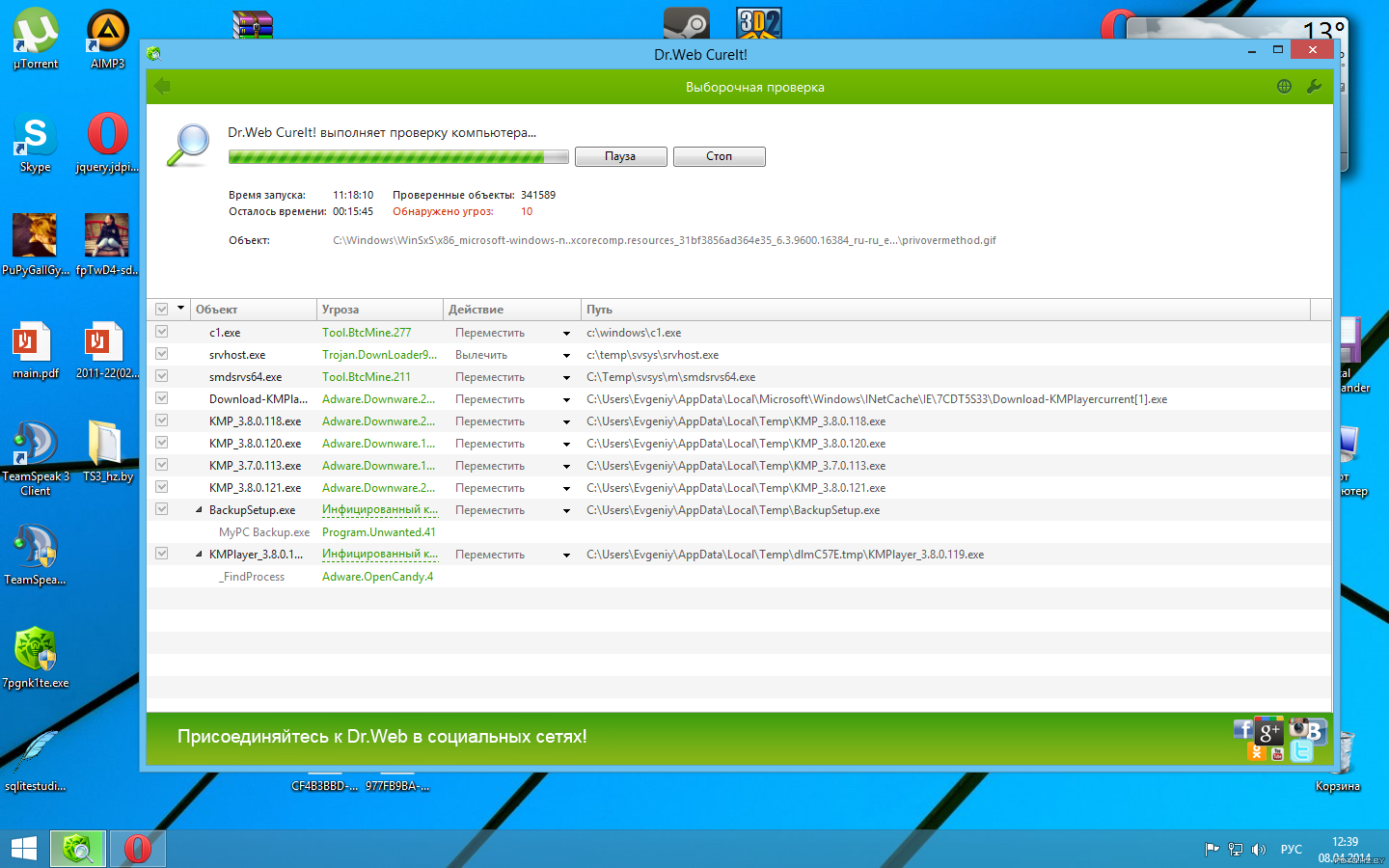Screen dimensions: 1389x868
Task: Open Dr.Web Facebook page icon
Action: point(1243,730)
